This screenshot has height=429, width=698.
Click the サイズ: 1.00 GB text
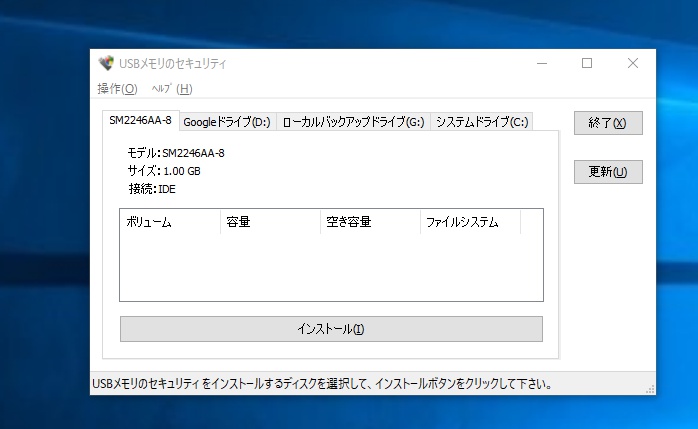coord(164,171)
